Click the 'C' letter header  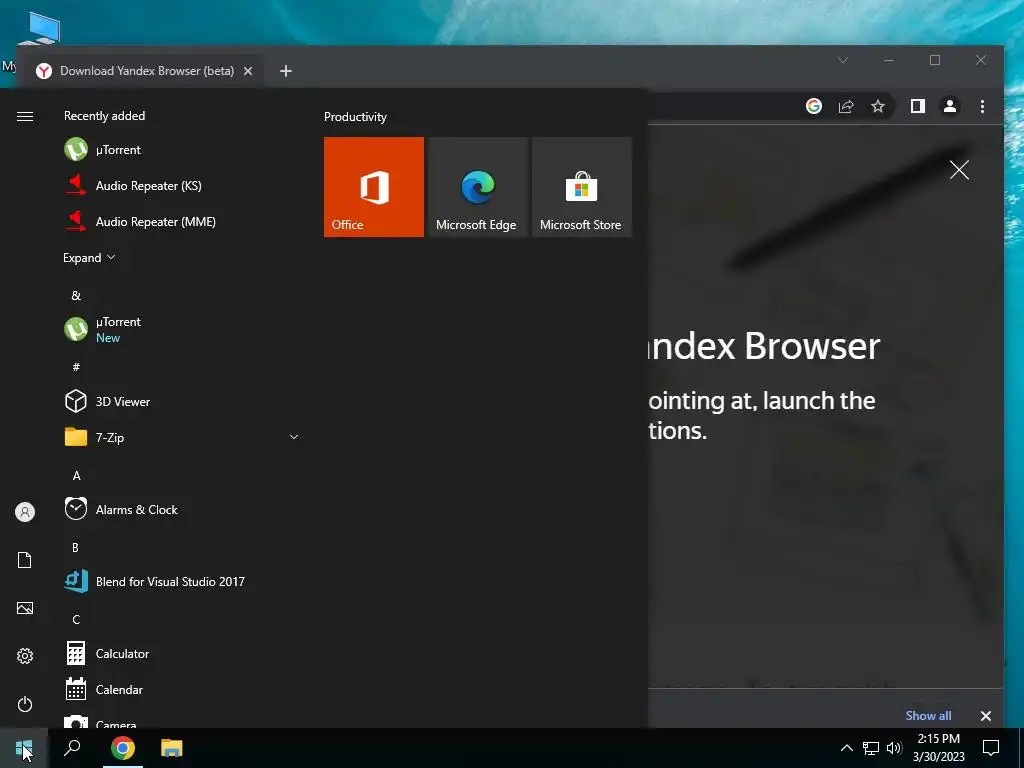click(x=76, y=619)
